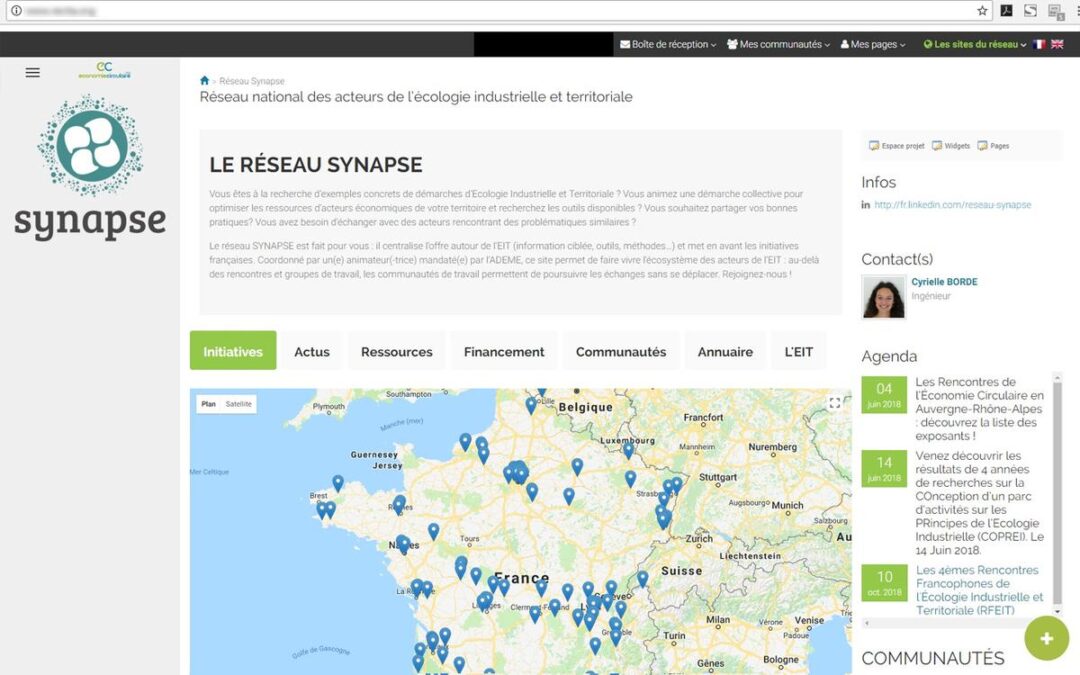
Task: Open the Boîte de réception dropdown
Action: [668, 44]
